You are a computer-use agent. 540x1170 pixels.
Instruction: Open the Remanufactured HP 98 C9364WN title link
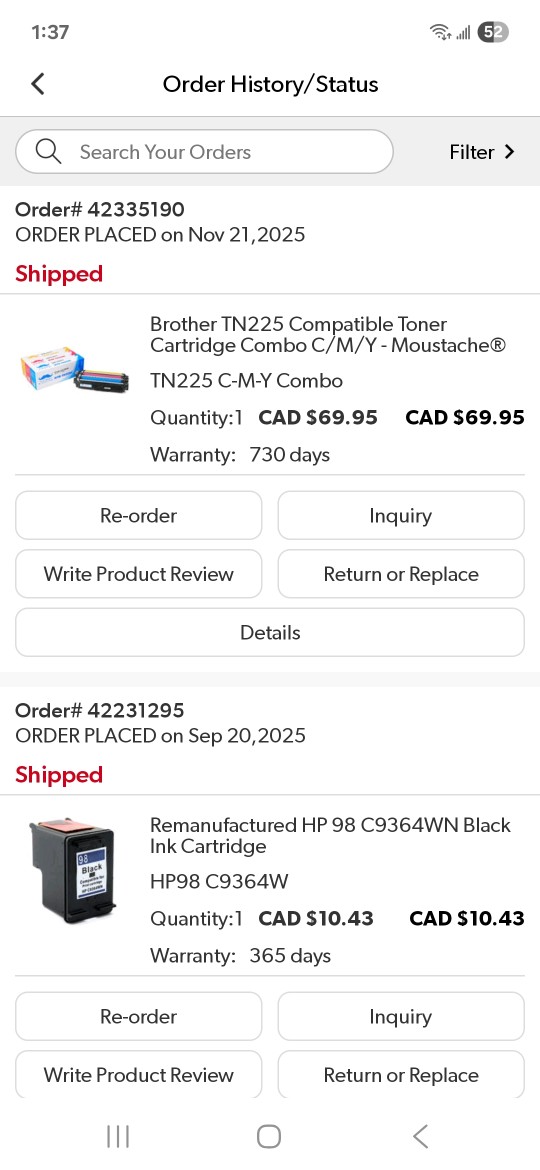tap(330, 836)
